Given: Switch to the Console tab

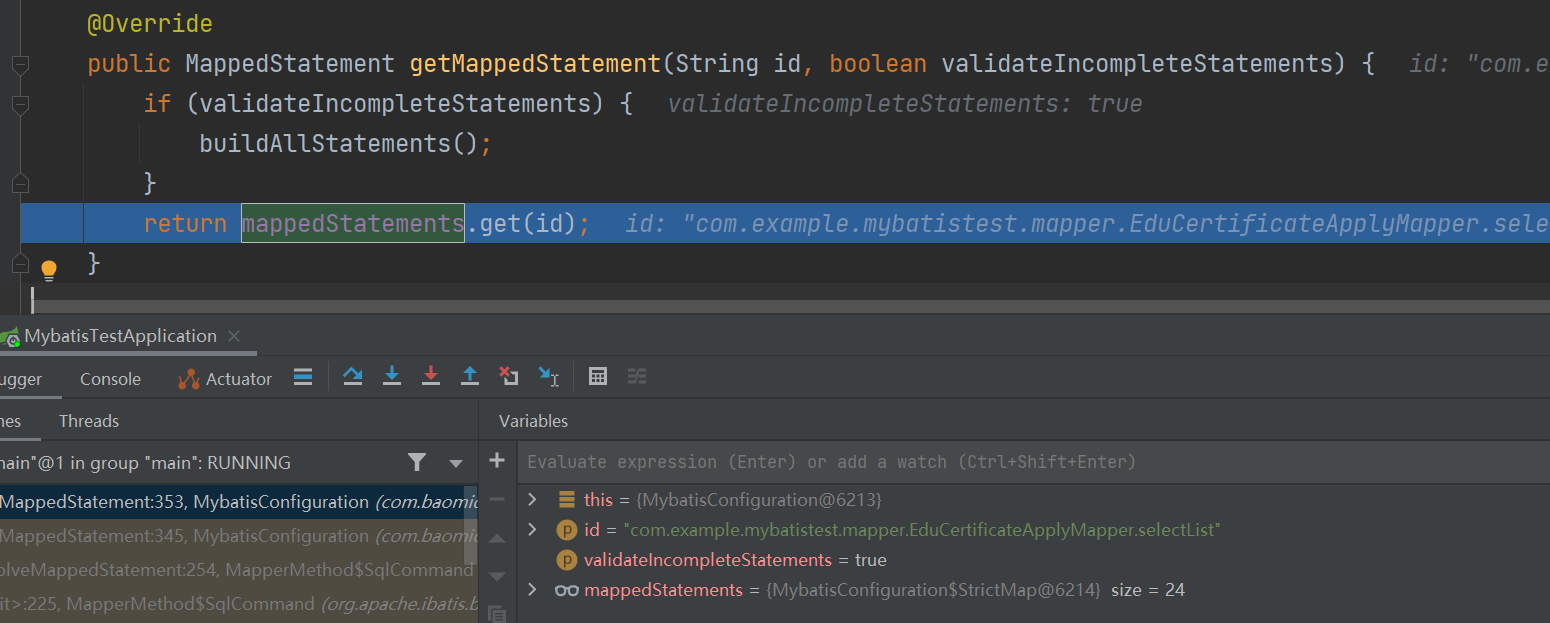Looking at the screenshot, I should coord(110,379).
